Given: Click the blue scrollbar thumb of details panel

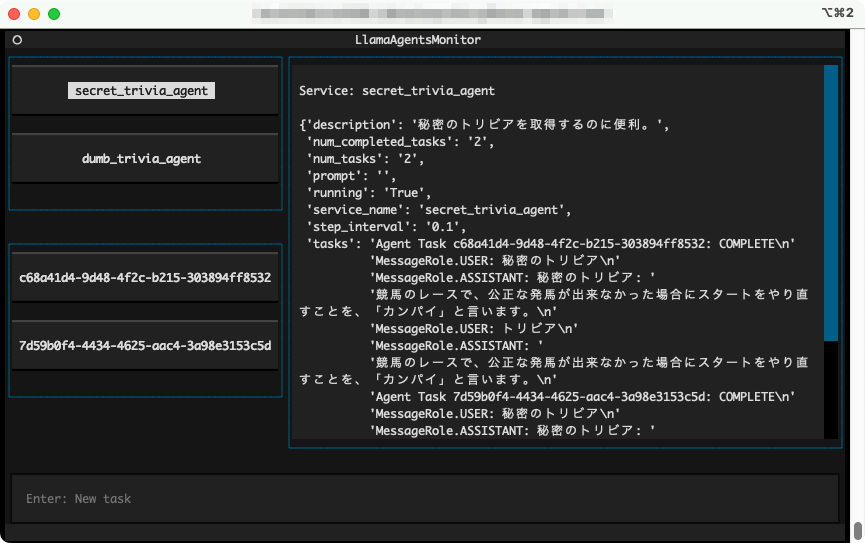Looking at the screenshot, I should pyautogui.click(x=831, y=203).
